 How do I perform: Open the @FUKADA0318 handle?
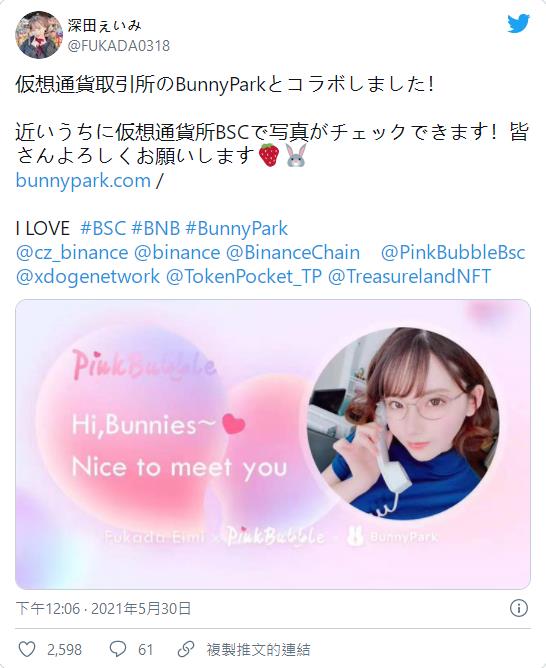pos(119,46)
